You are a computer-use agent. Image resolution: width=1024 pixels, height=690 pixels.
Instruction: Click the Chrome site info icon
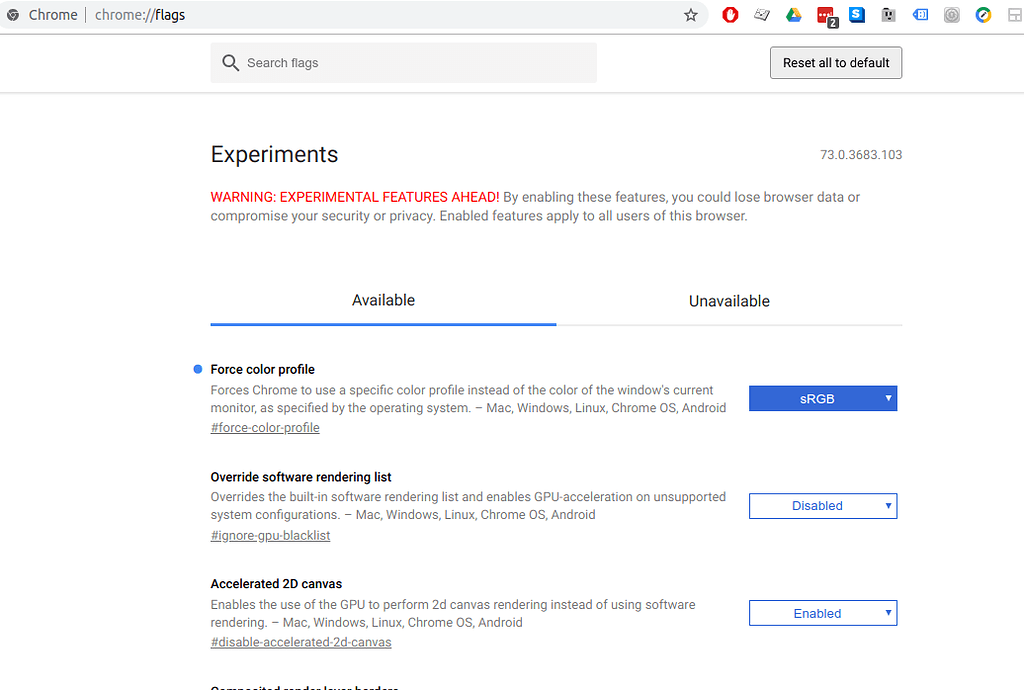click(13, 15)
